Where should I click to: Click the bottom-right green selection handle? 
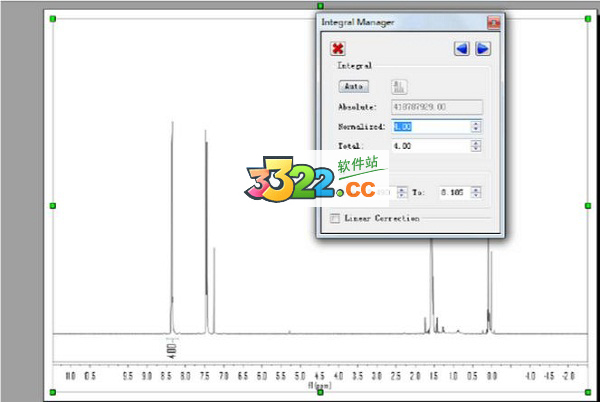coord(588,392)
